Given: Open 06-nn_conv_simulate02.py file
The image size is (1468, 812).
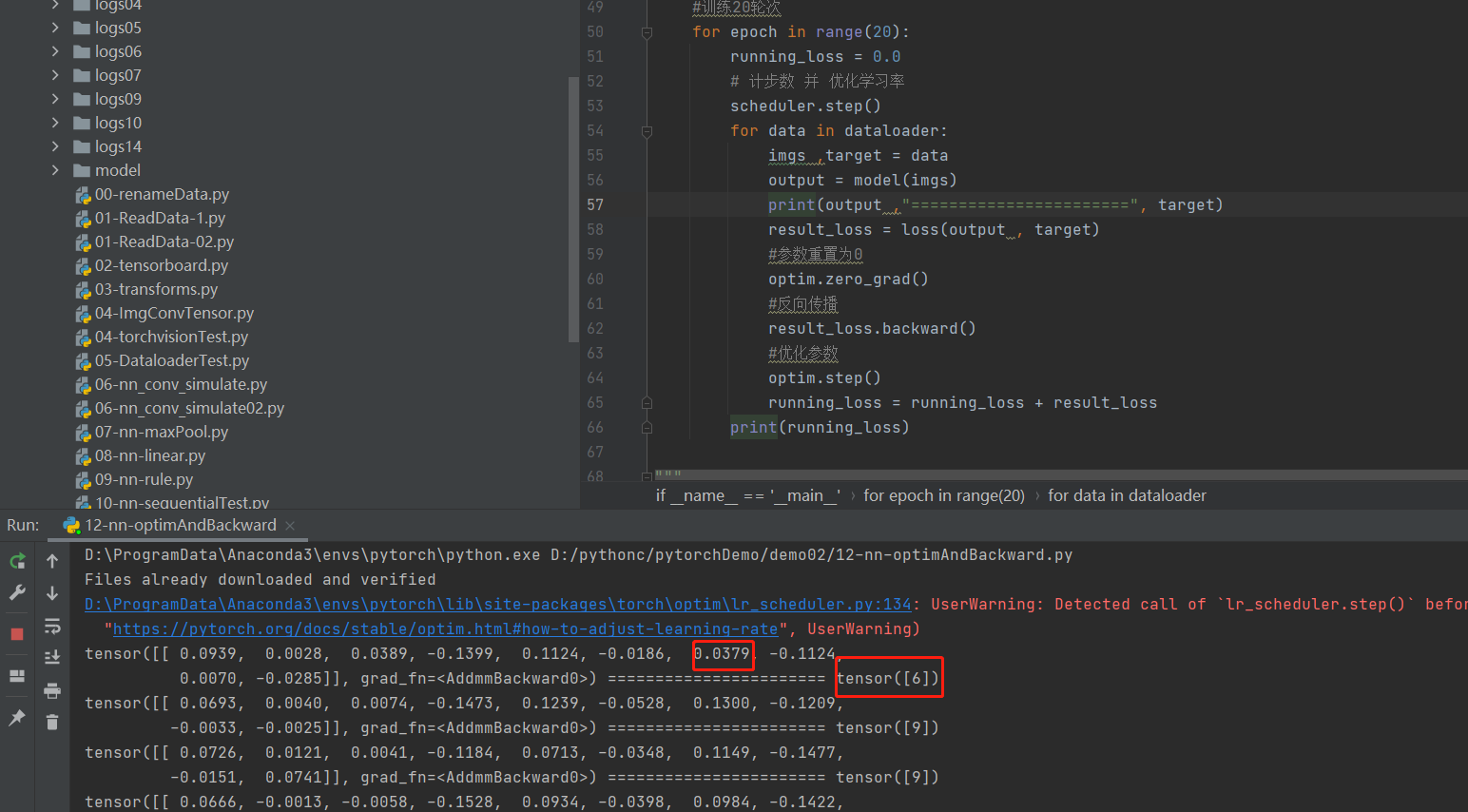Looking at the screenshot, I should pos(189,408).
